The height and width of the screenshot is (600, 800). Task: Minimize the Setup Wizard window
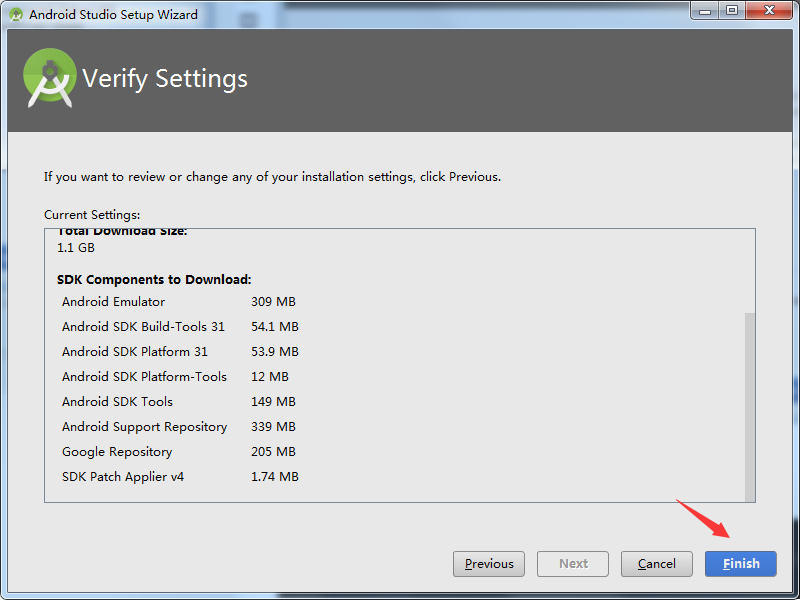click(x=705, y=10)
